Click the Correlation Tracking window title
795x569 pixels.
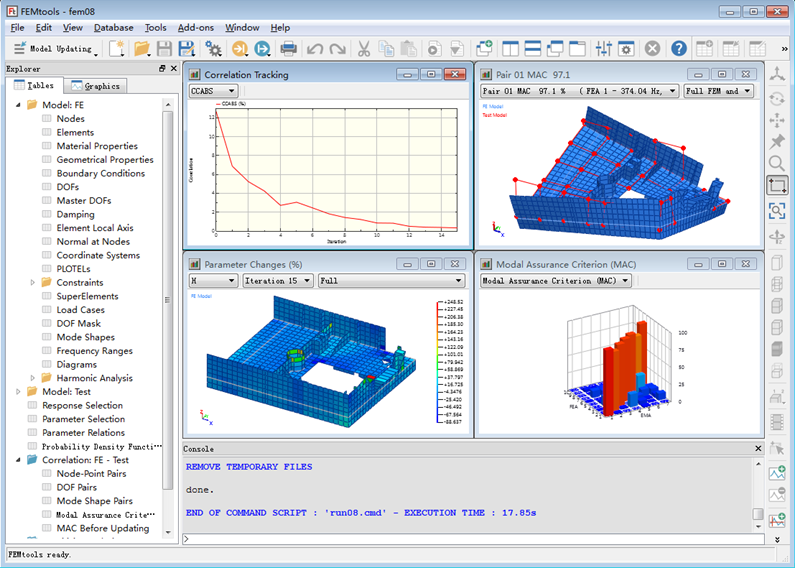click(246, 75)
